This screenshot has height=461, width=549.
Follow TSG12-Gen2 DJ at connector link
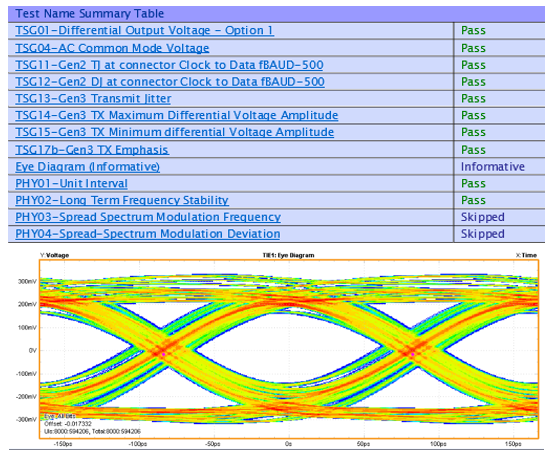170,82
